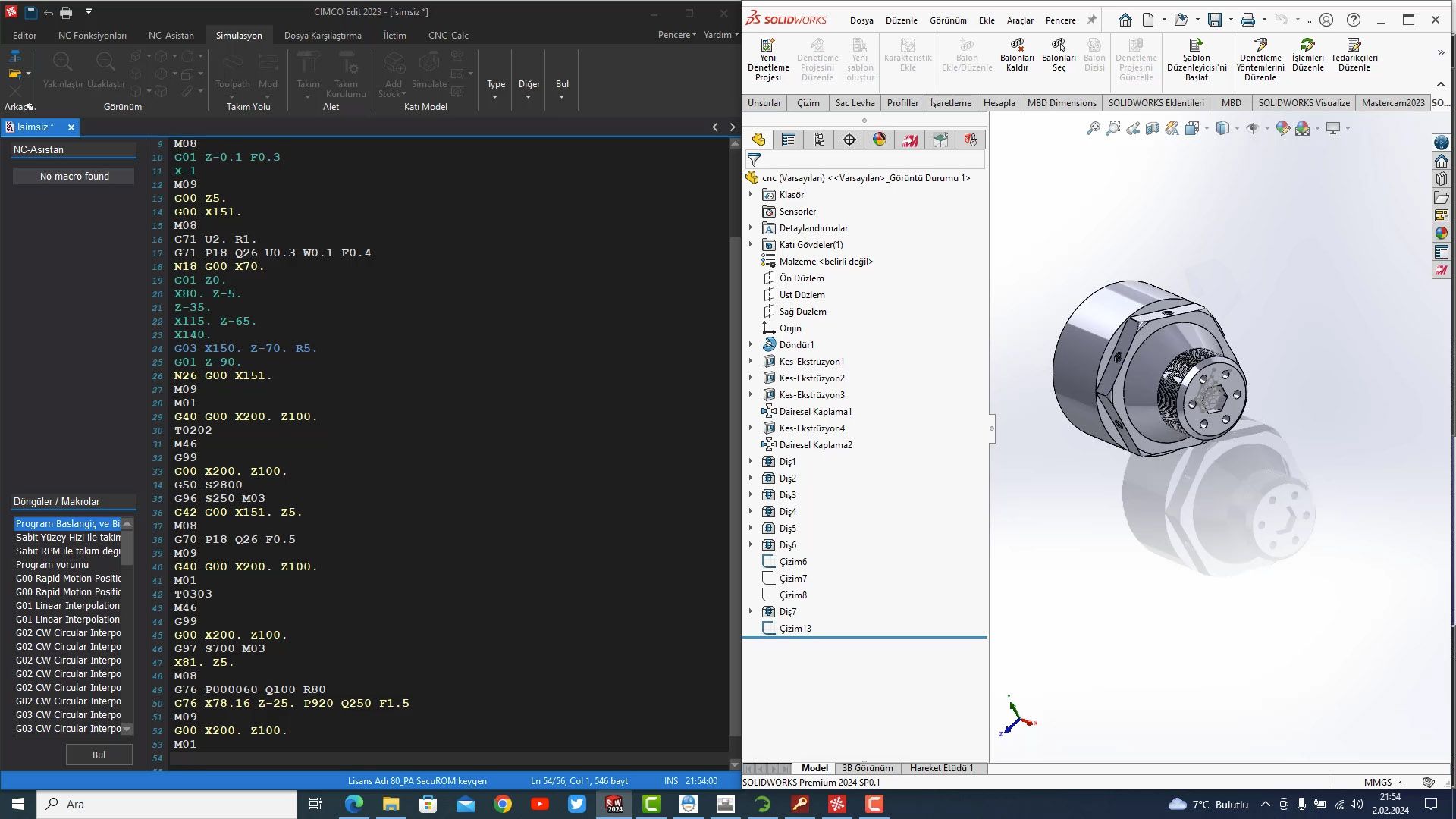Expand the Diş1 feature node

(751, 461)
